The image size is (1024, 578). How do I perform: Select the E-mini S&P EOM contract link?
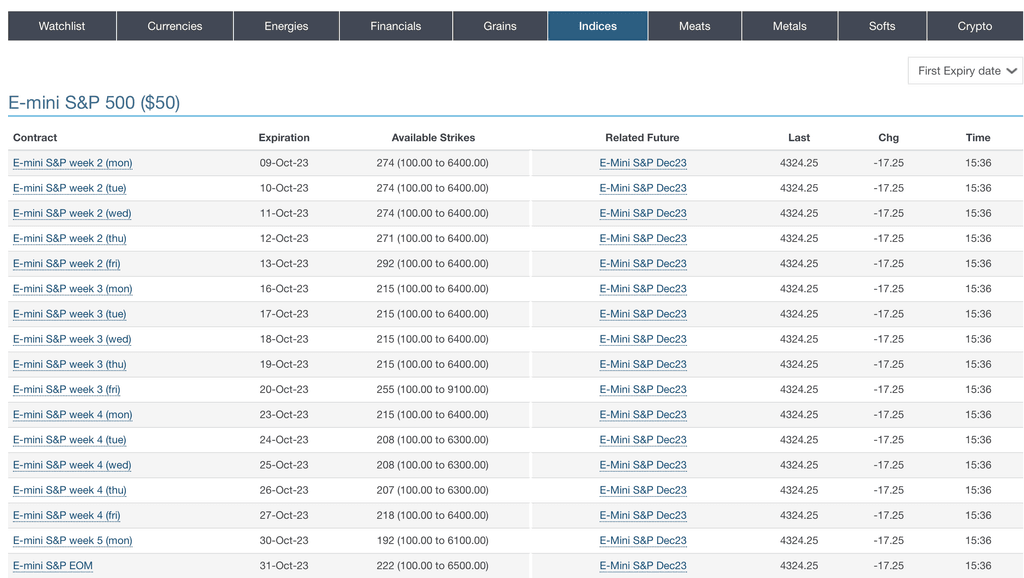pyautogui.click(x=53, y=566)
